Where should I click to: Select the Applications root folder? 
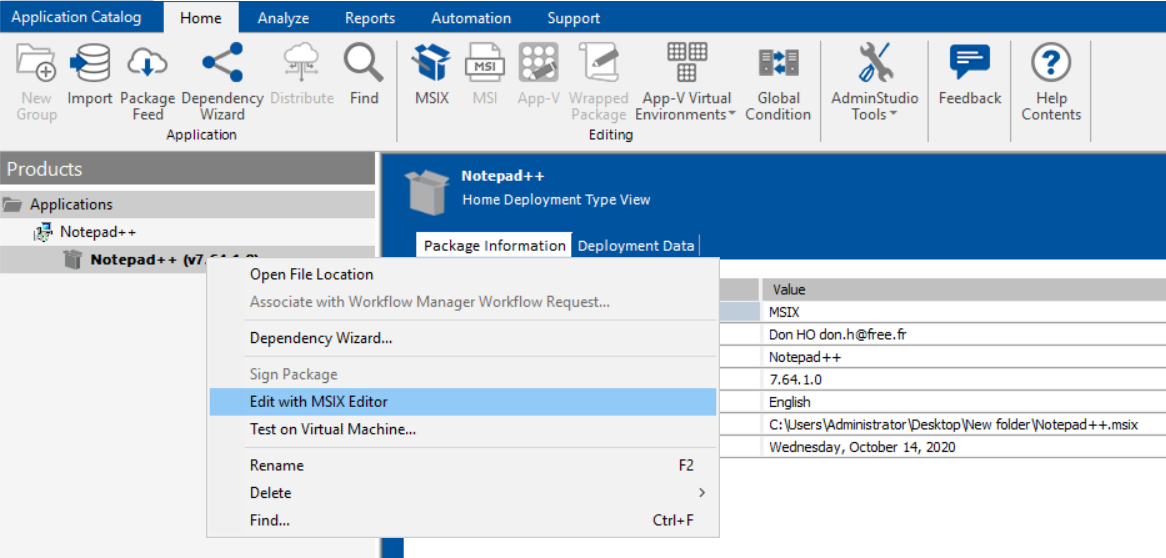coord(71,204)
